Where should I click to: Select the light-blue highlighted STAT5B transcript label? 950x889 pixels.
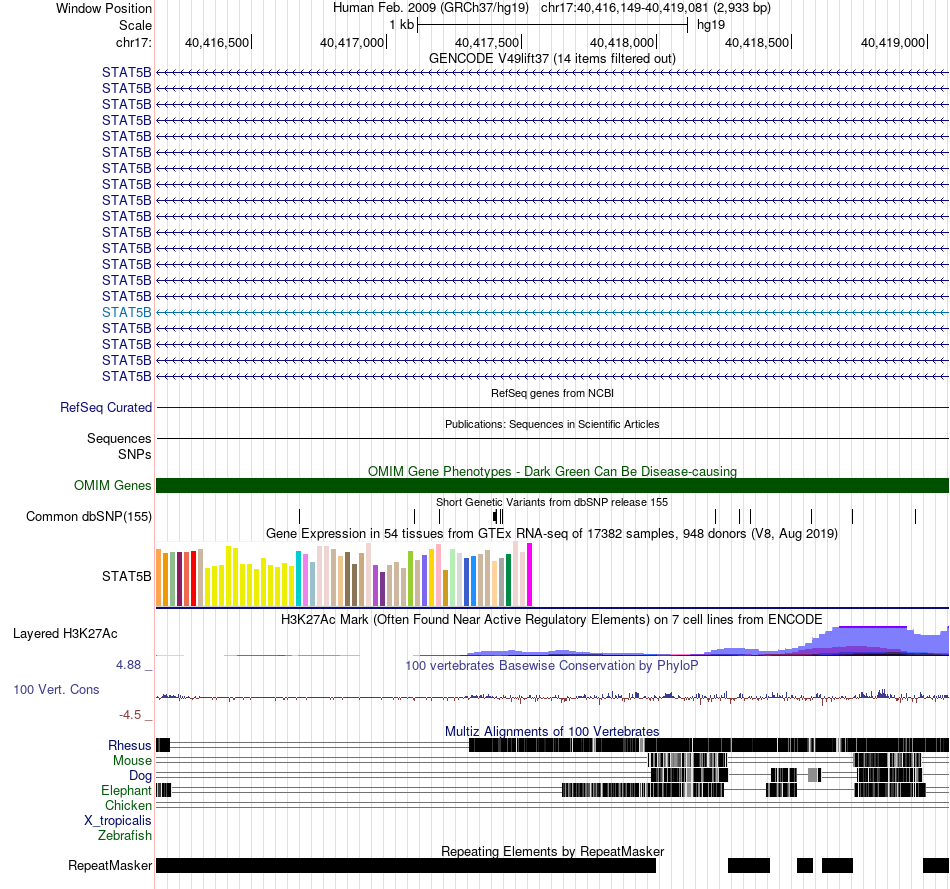(127, 312)
